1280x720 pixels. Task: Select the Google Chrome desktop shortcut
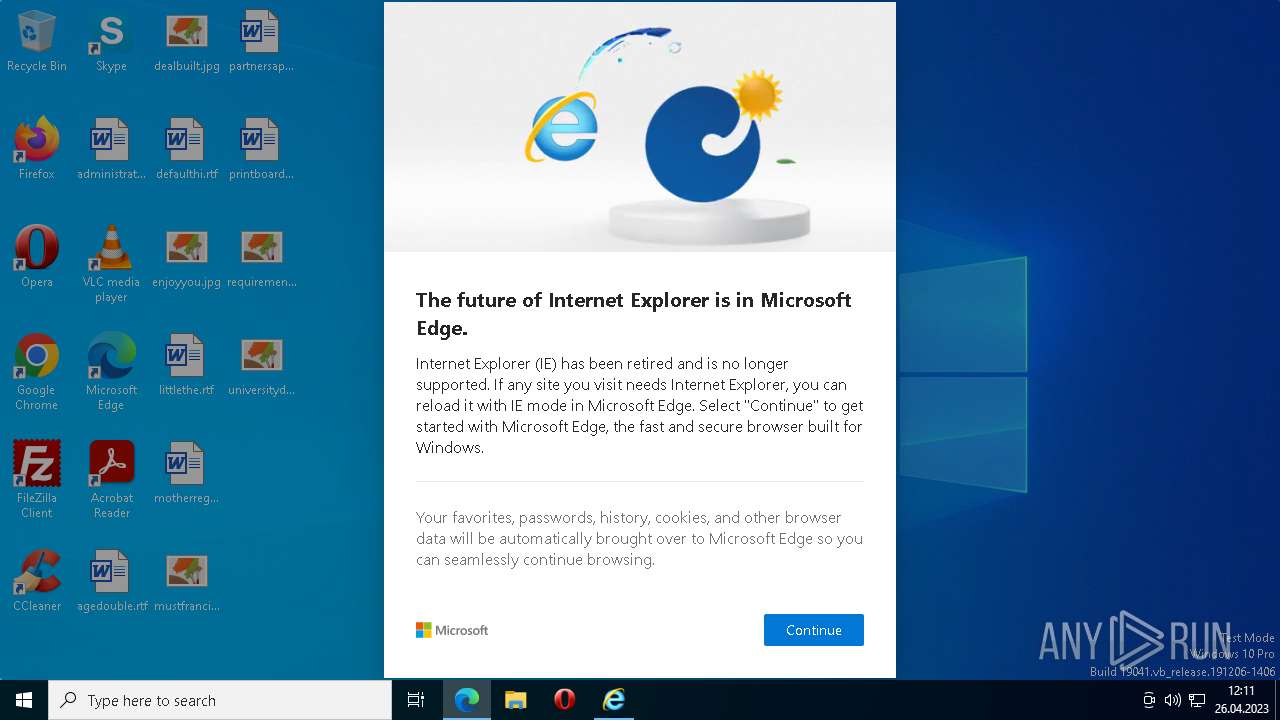click(37, 372)
